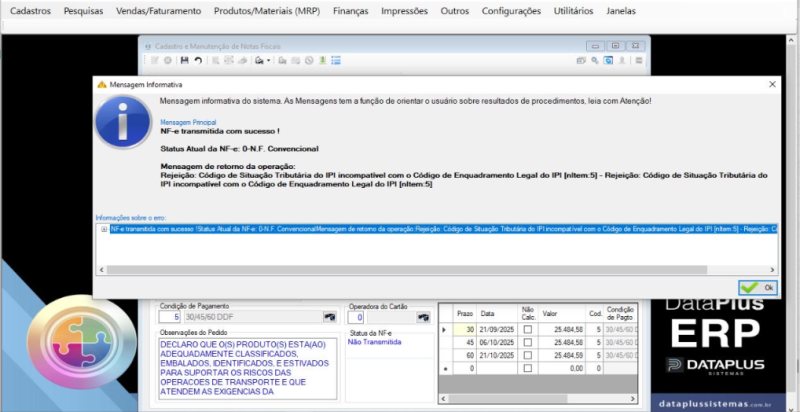Select the Prazo 60 cell in the grid
The image size is (800, 412).
463,355
